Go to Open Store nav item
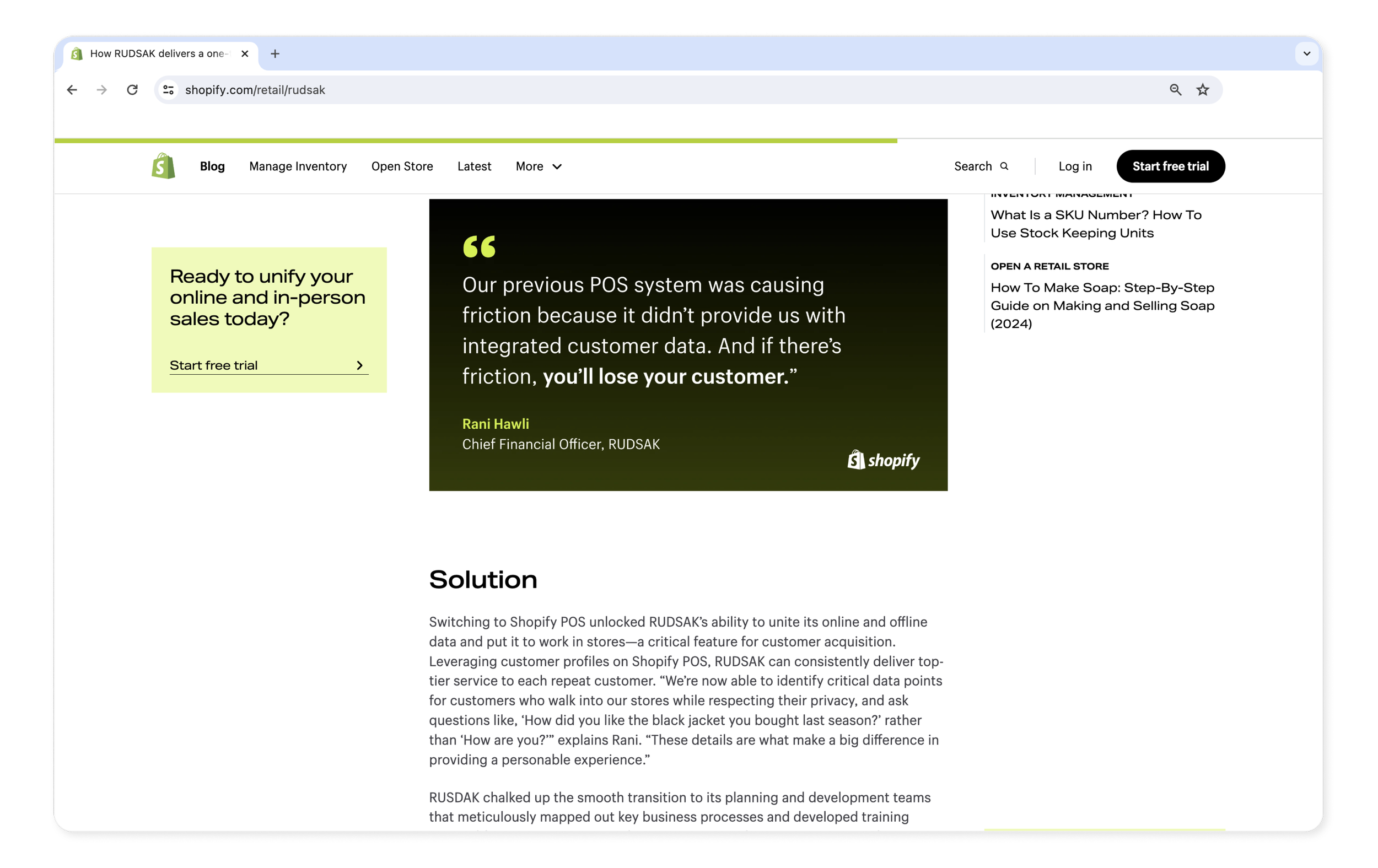Viewport: 1378px width, 868px height. point(402,166)
